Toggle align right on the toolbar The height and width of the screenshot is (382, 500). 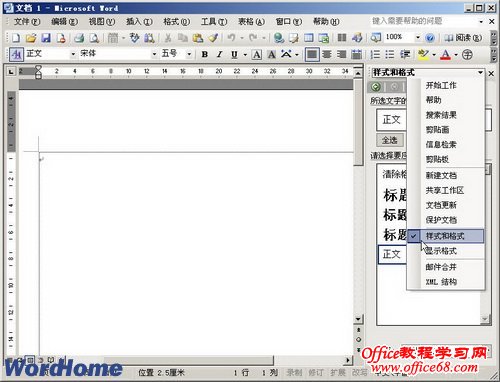click(342, 54)
